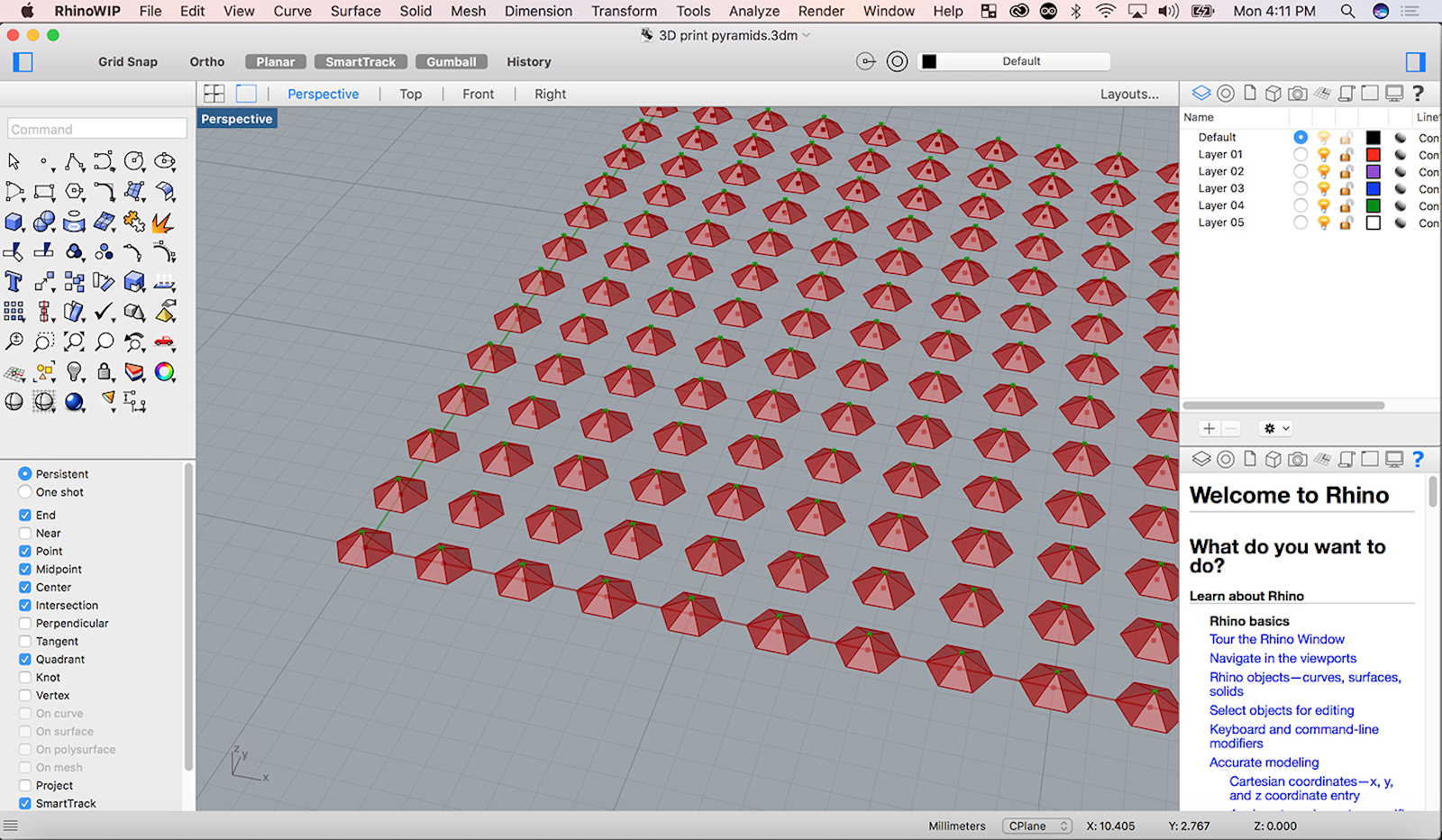Image resolution: width=1442 pixels, height=840 pixels.
Task: Open the Curve menu
Action: pyautogui.click(x=292, y=11)
